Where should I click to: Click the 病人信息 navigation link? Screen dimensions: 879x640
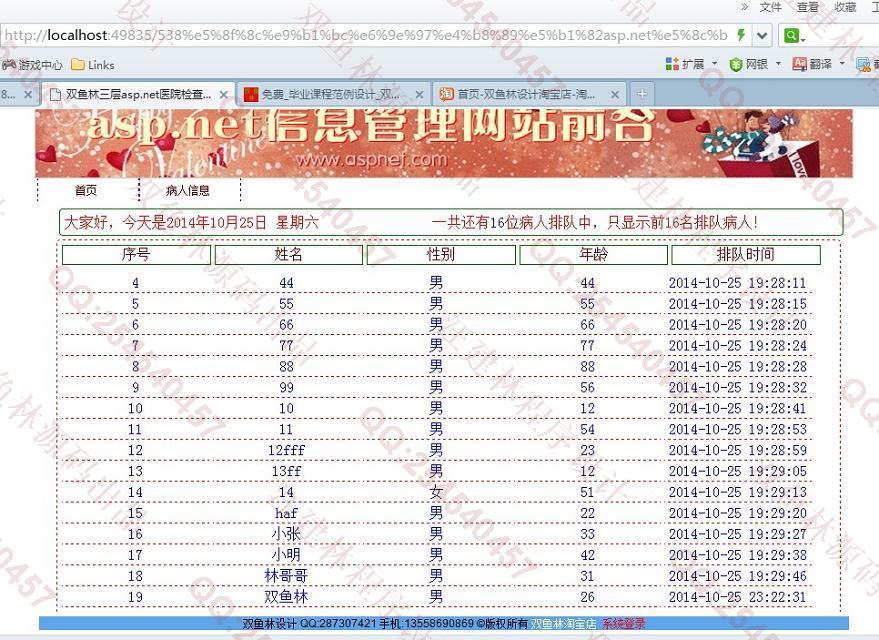pos(188,190)
